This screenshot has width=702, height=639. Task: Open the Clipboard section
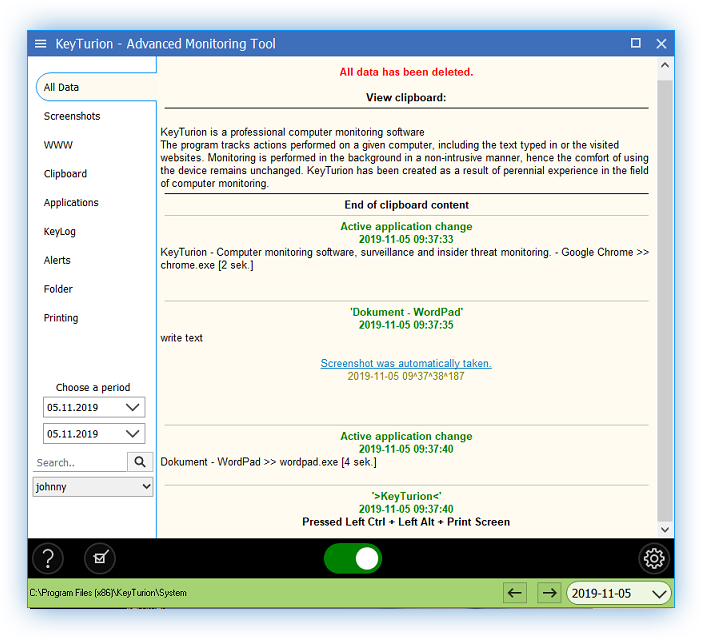coord(65,174)
